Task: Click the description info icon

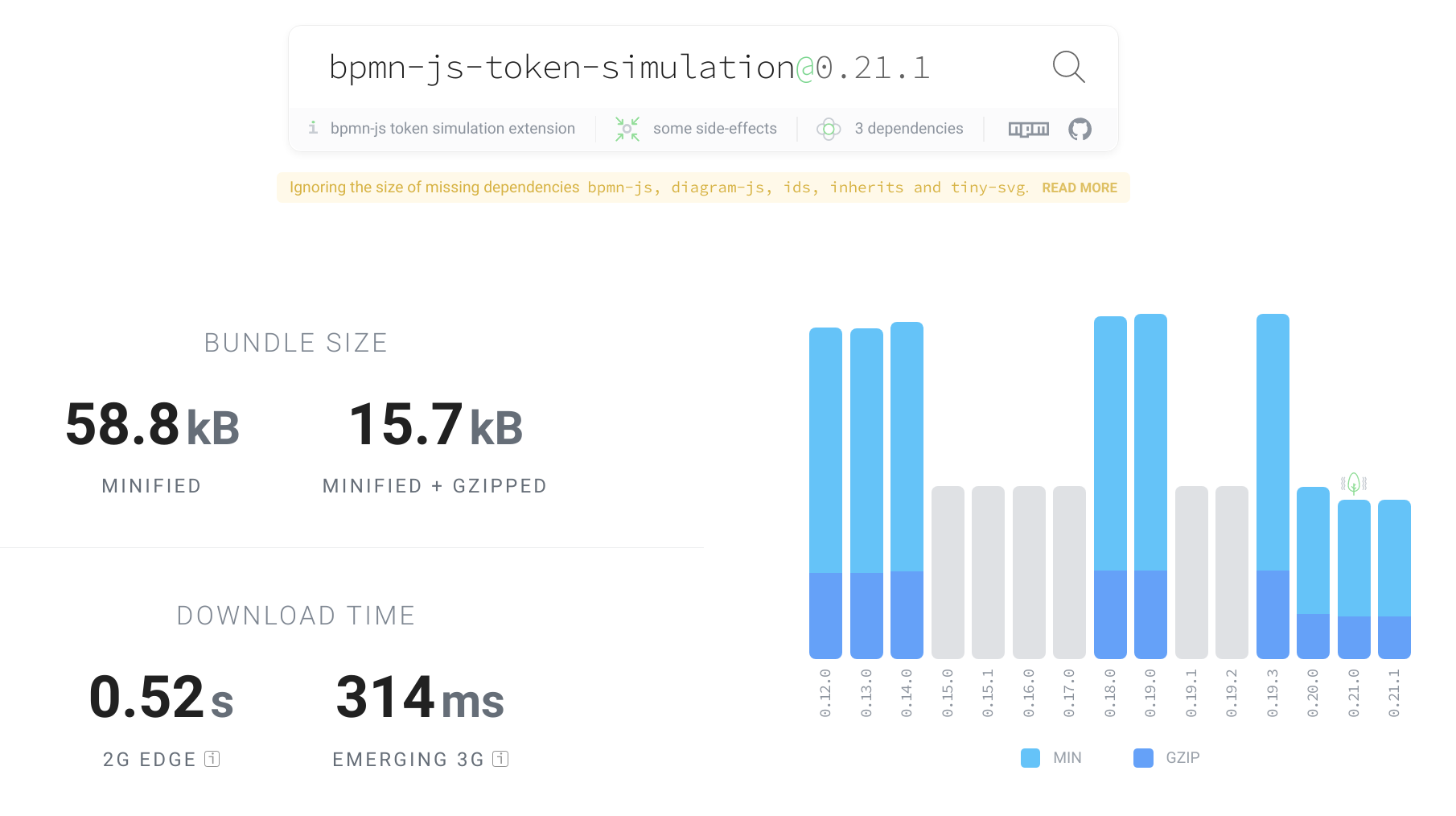Action: click(x=313, y=128)
